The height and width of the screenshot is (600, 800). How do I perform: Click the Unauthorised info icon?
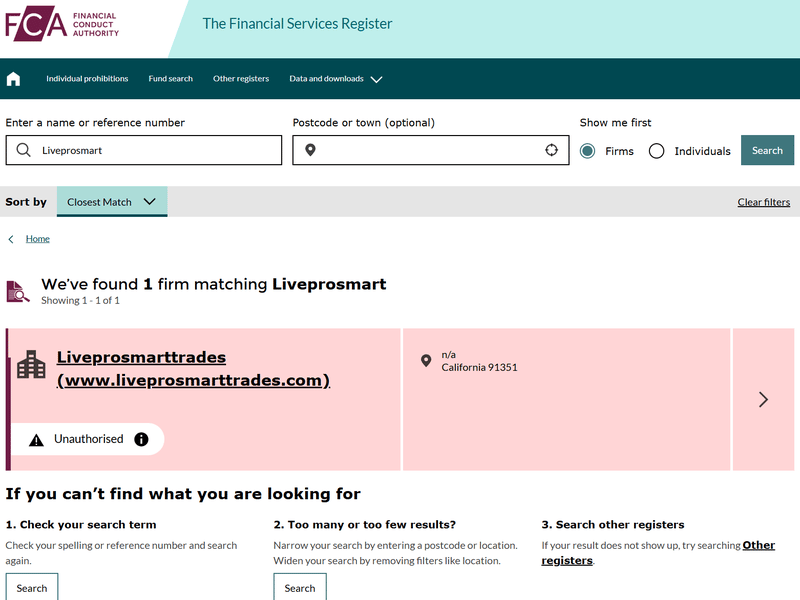click(141, 439)
